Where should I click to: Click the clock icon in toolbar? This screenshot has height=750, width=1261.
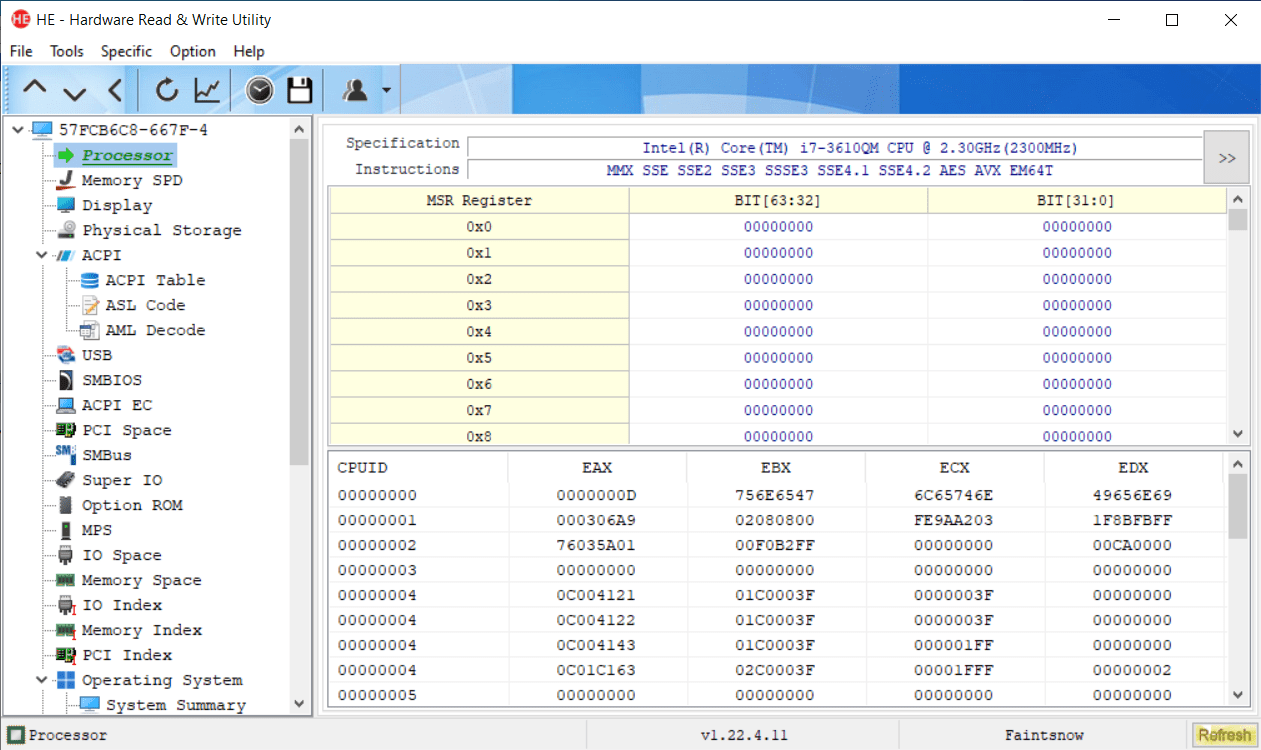pyautogui.click(x=259, y=91)
